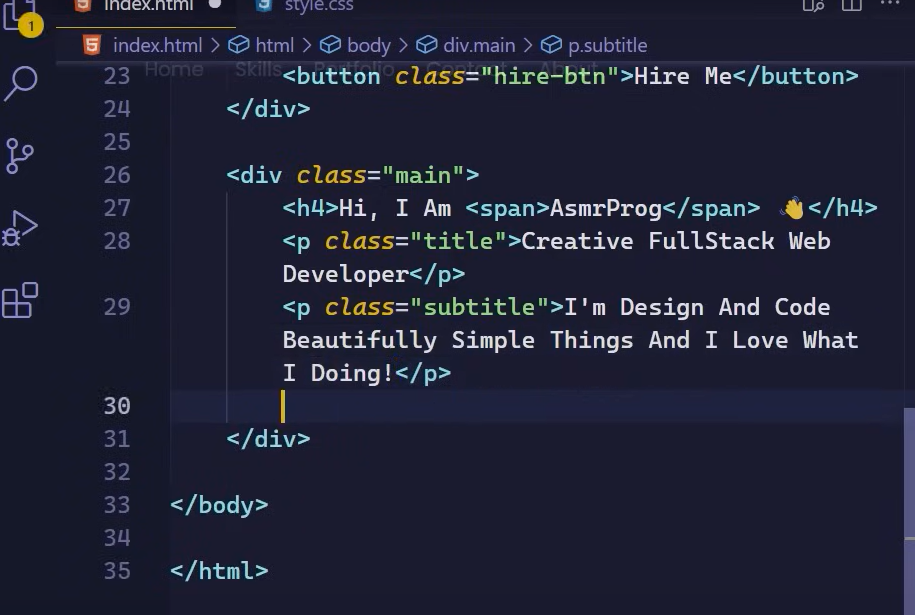Click line number 26 in the gutter
The width and height of the screenshot is (915, 615).
(117, 175)
